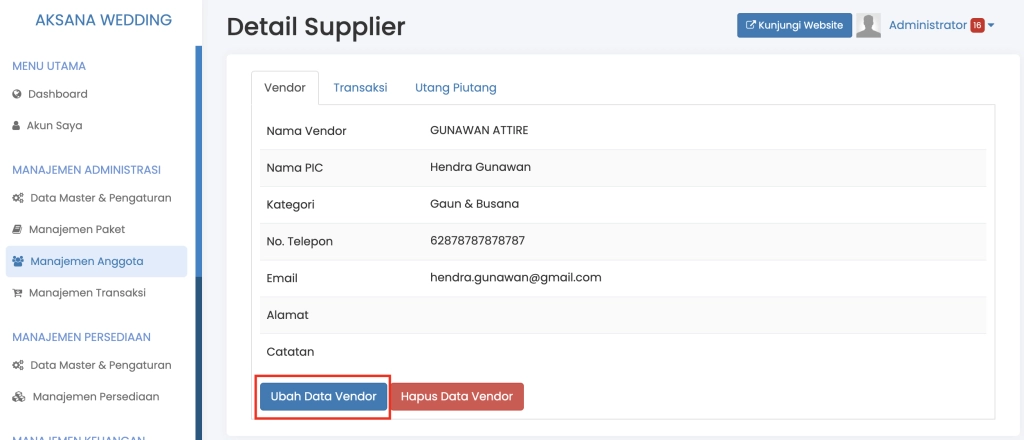Click the PIC name Hendra Gunawan
1024x440 pixels.
click(480, 167)
